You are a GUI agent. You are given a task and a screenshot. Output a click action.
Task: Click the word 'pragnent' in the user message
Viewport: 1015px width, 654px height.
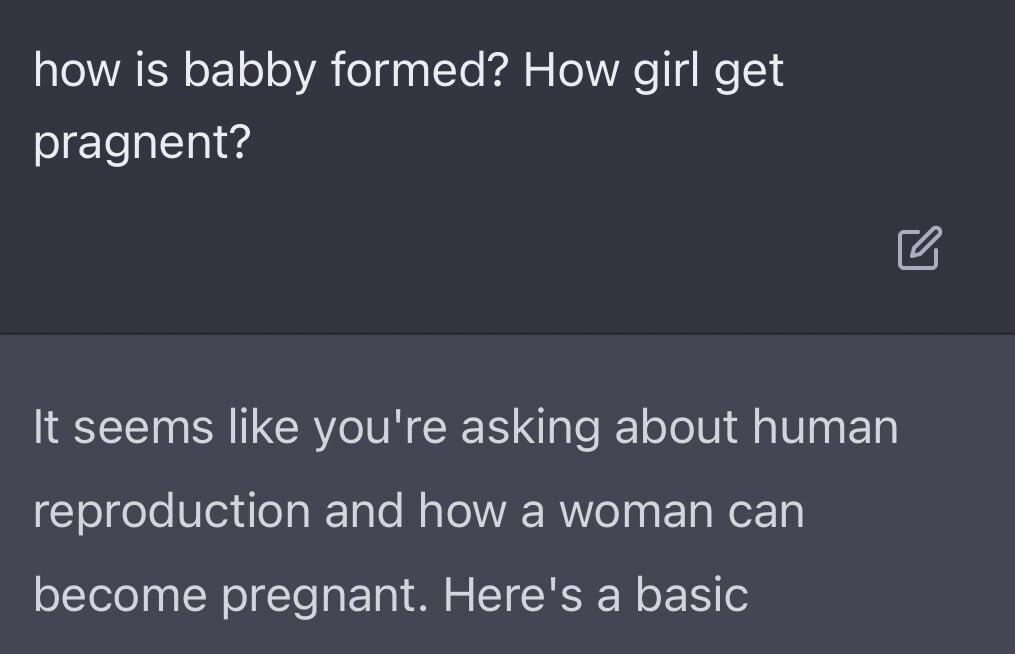(x=140, y=143)
